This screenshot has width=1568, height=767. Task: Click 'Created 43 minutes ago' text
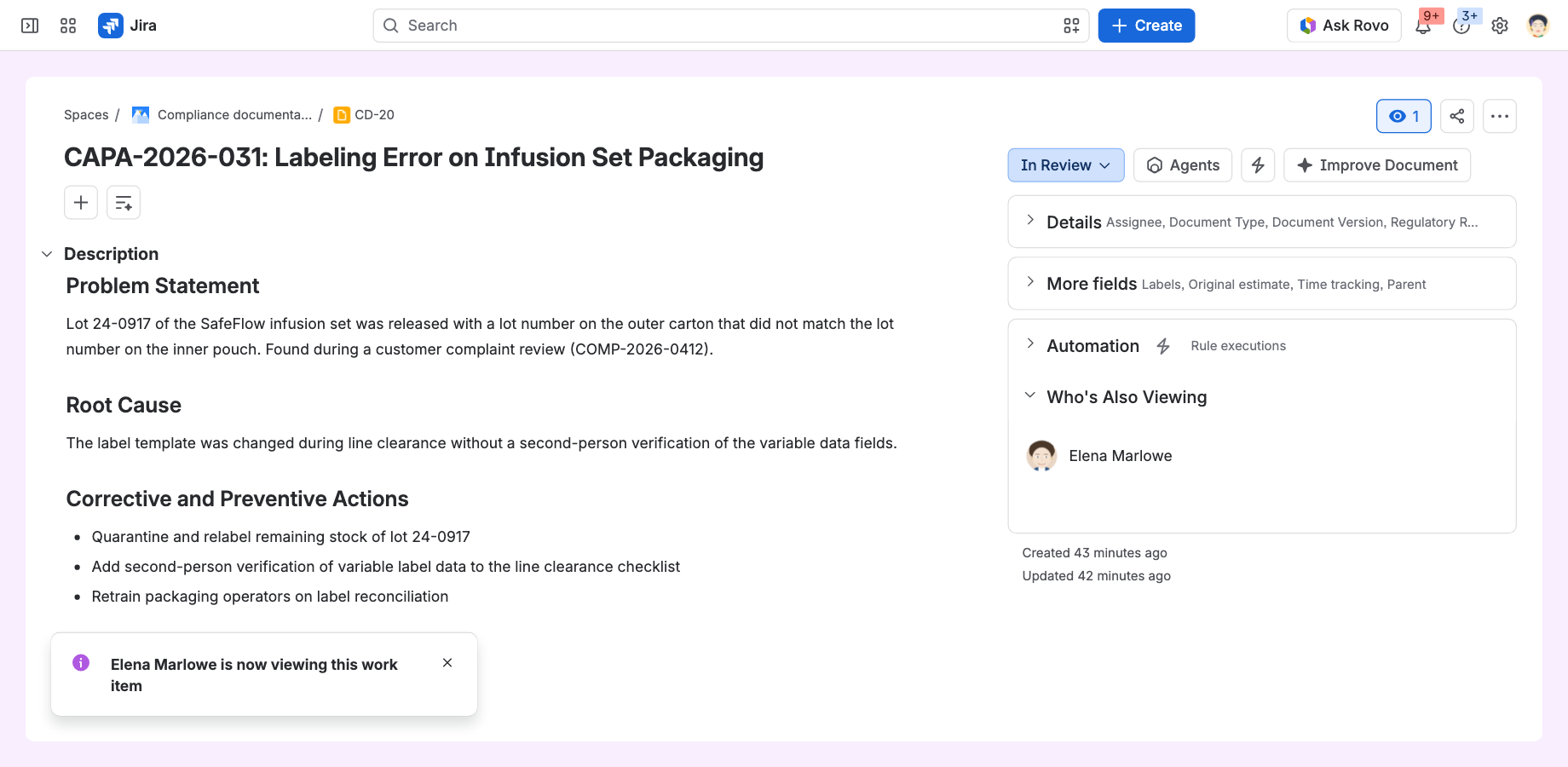point(1094,553)
